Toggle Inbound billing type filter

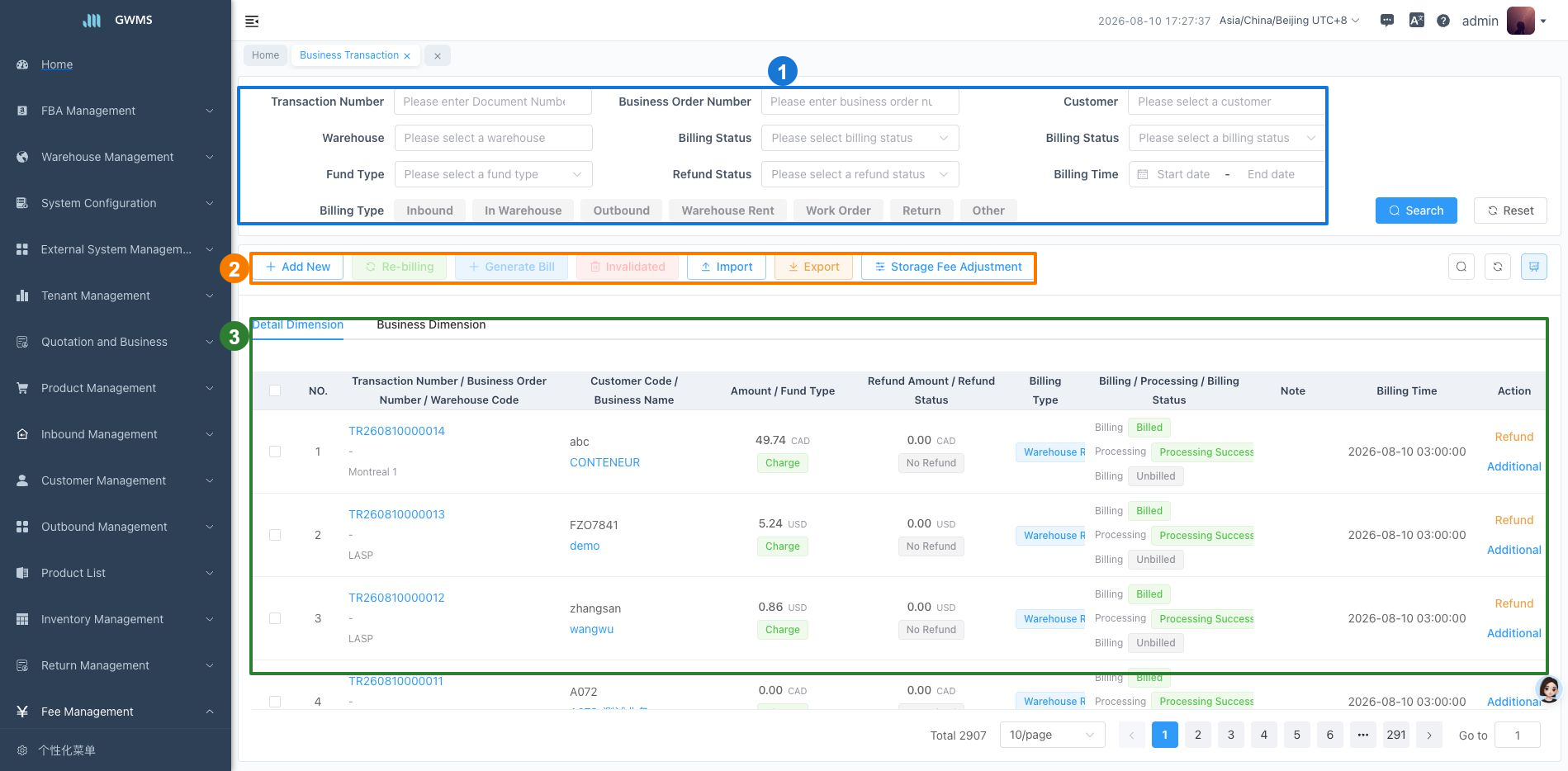429,210
